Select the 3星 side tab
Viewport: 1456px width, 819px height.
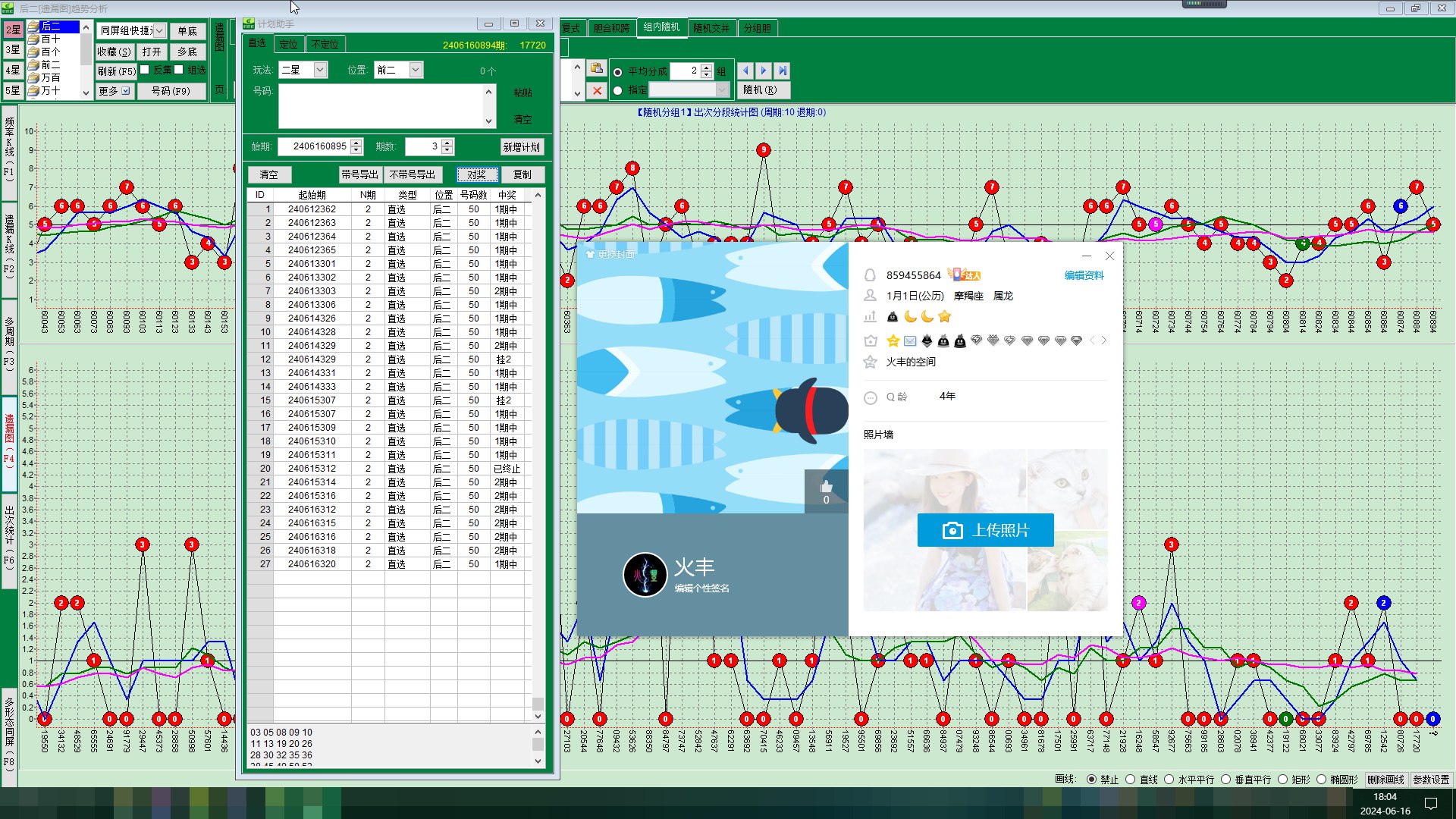pyautogui.click(x=13, y=50)
